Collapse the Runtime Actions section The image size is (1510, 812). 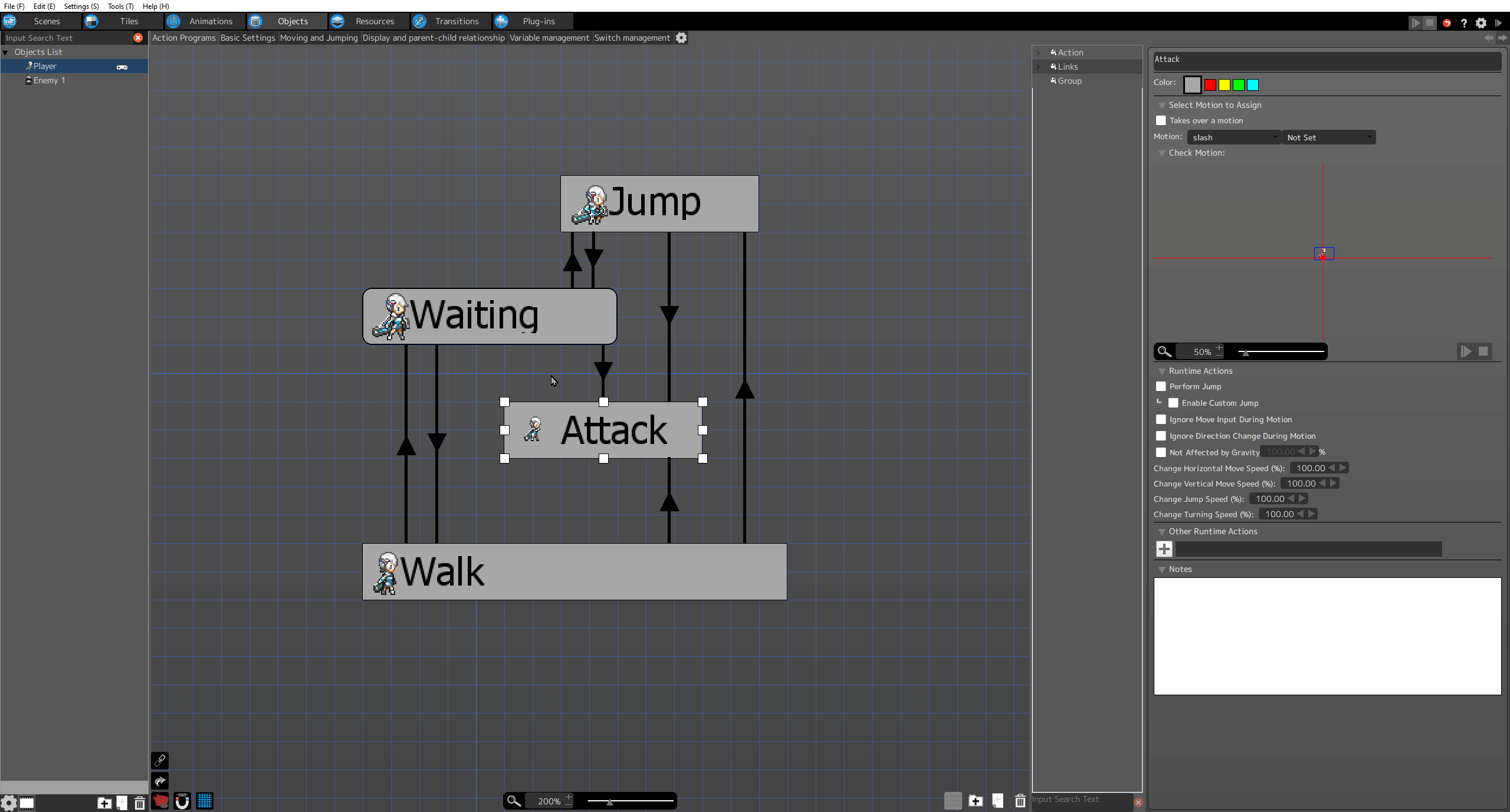point(1161,371)
